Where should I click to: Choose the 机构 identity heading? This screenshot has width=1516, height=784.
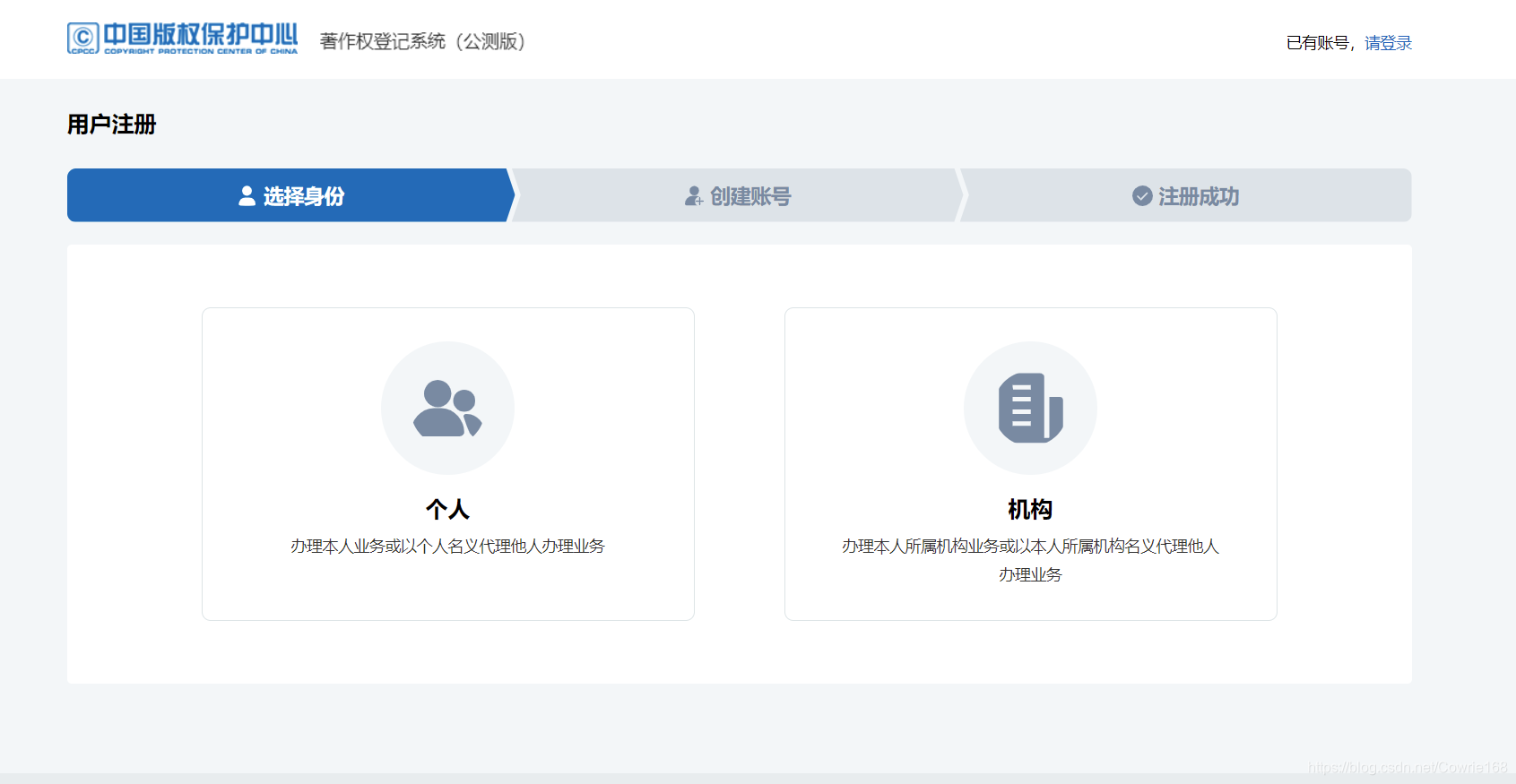1030,510
